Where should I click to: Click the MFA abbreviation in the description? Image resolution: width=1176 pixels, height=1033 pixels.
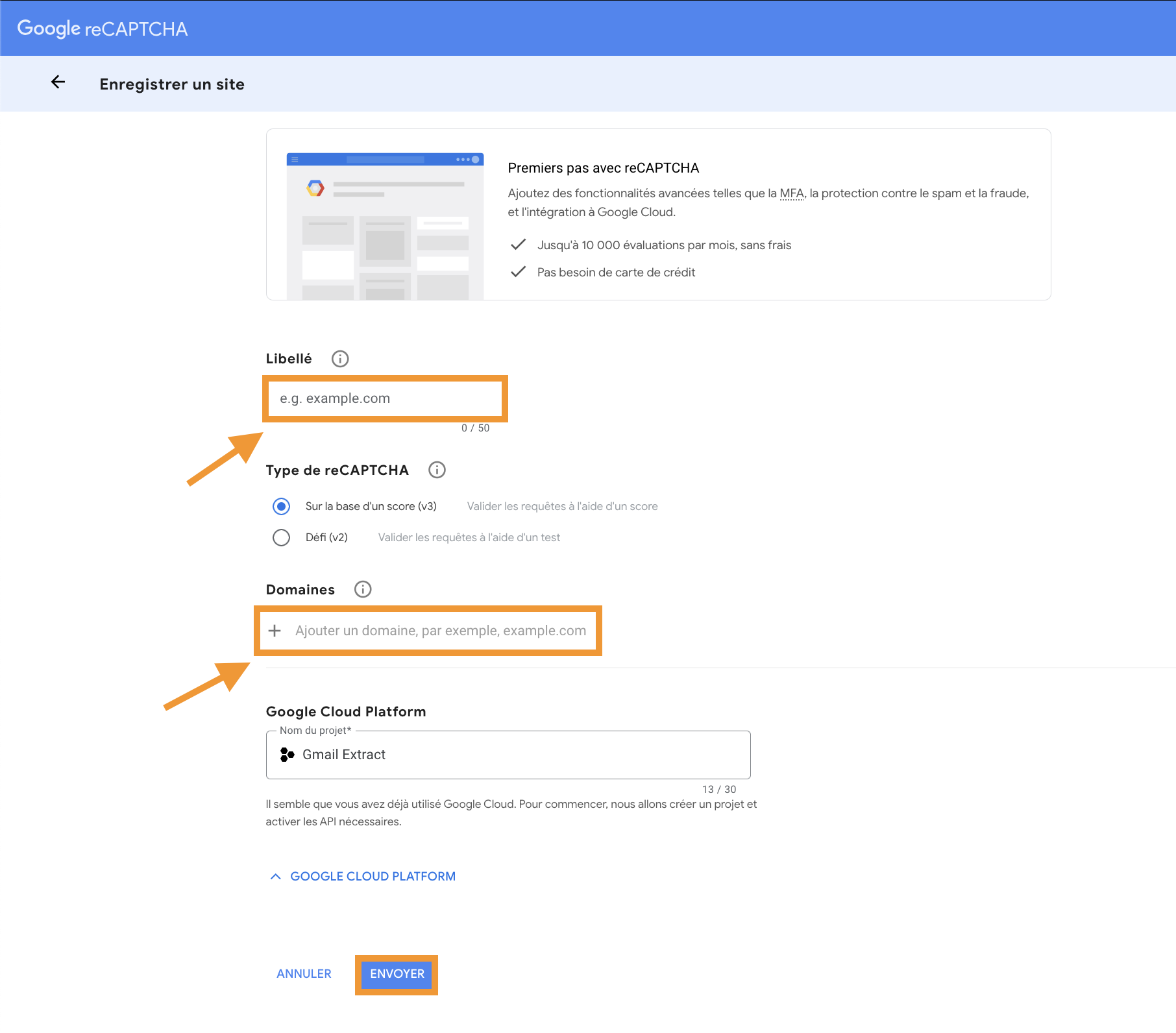pyautogui.click(x=792, y=193)
